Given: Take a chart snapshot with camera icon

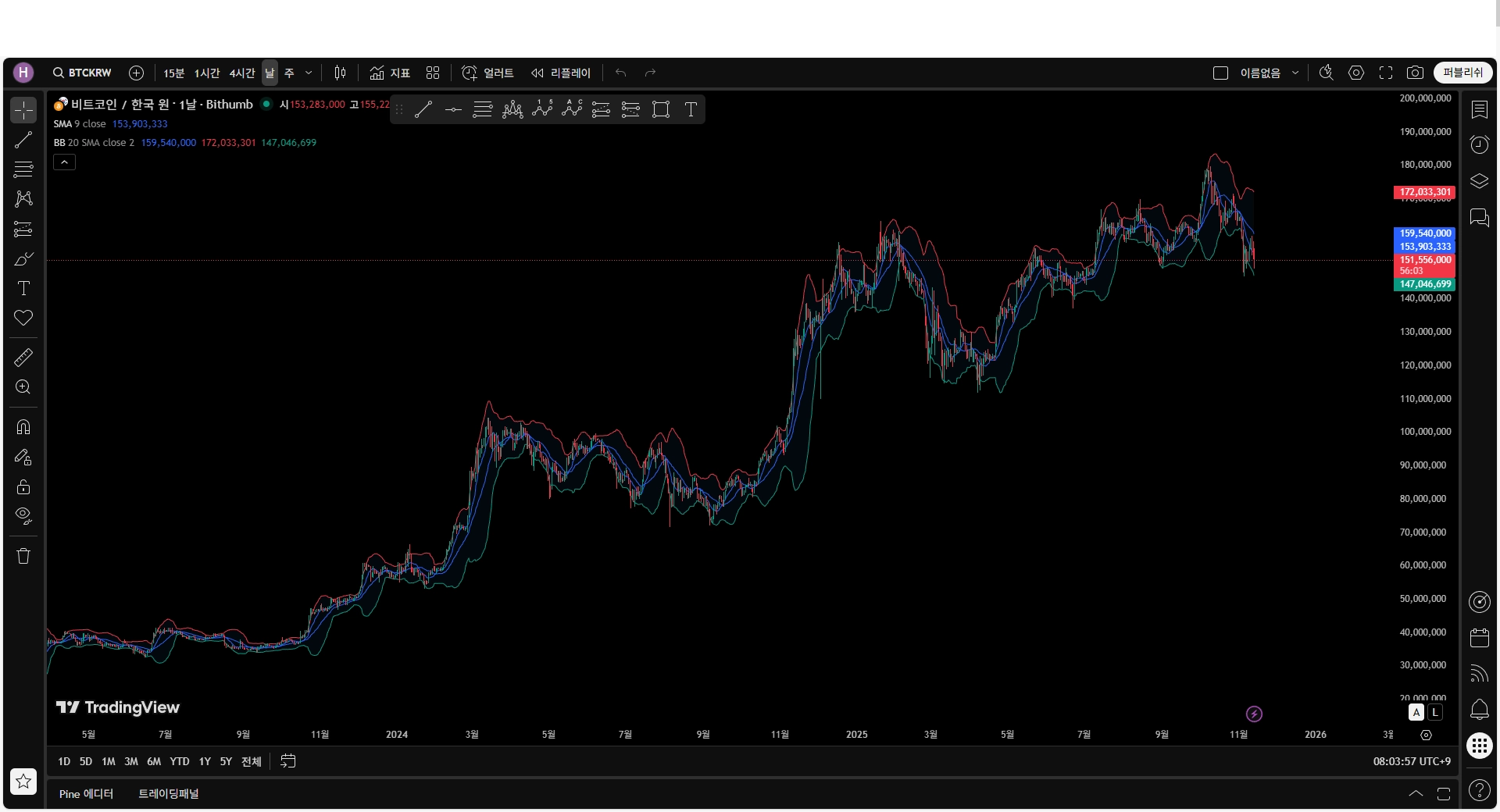Looking at the screenshot, I should click(x=1414, y=73).
